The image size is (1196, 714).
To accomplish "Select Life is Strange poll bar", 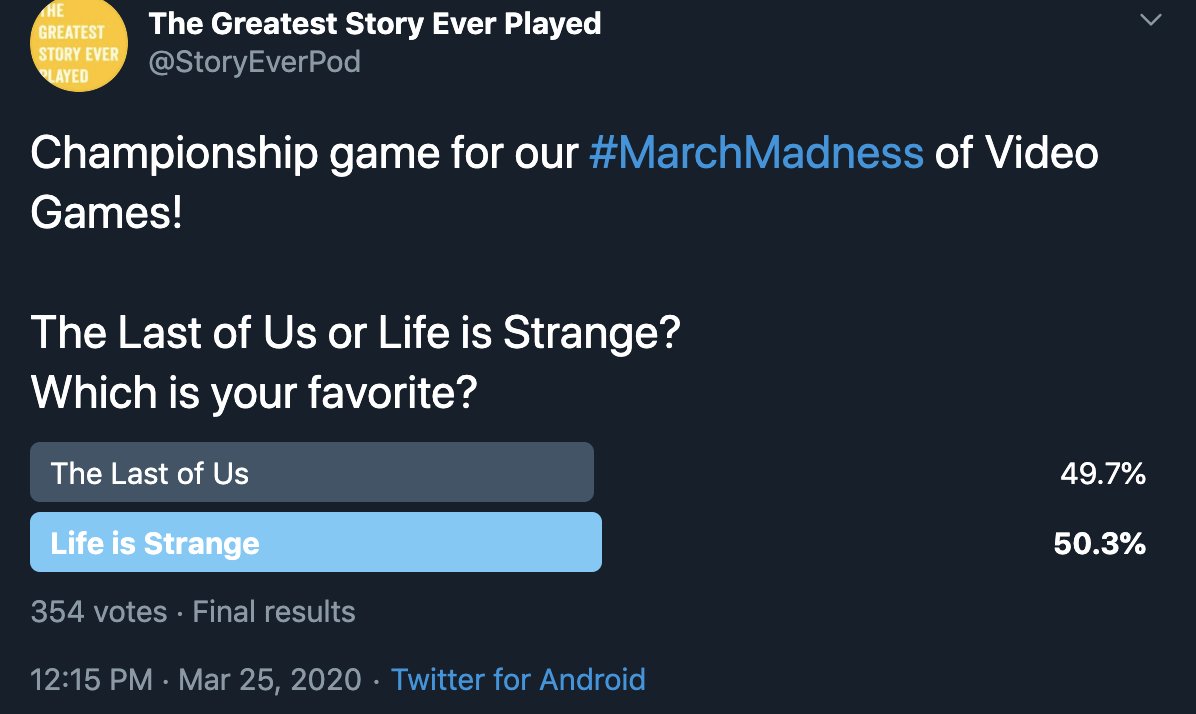I will [x=316, y=542].
